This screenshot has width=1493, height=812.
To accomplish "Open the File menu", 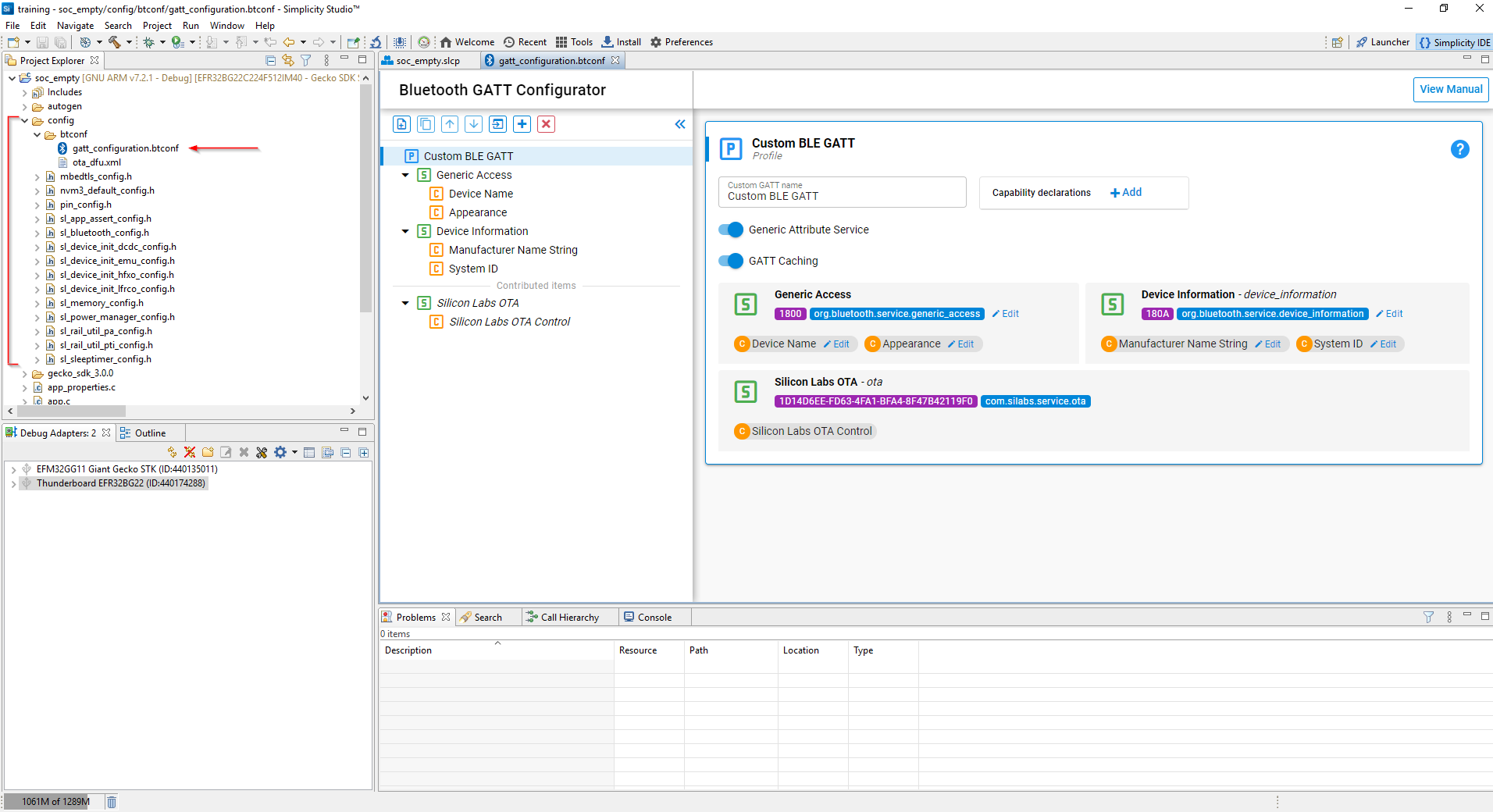I will point(12,26).
